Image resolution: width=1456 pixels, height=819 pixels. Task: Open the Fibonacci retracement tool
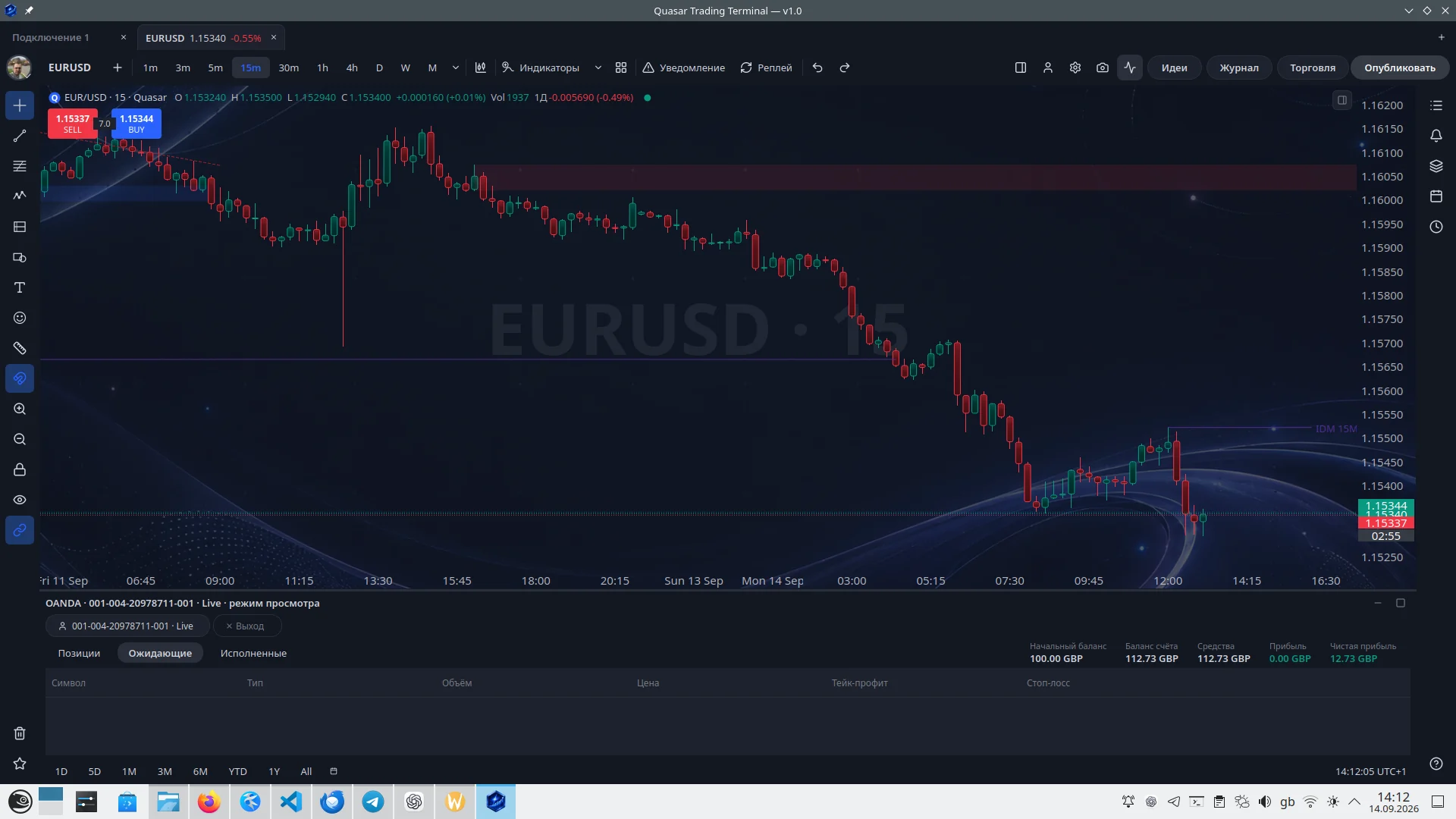click(x=20, y=166)
